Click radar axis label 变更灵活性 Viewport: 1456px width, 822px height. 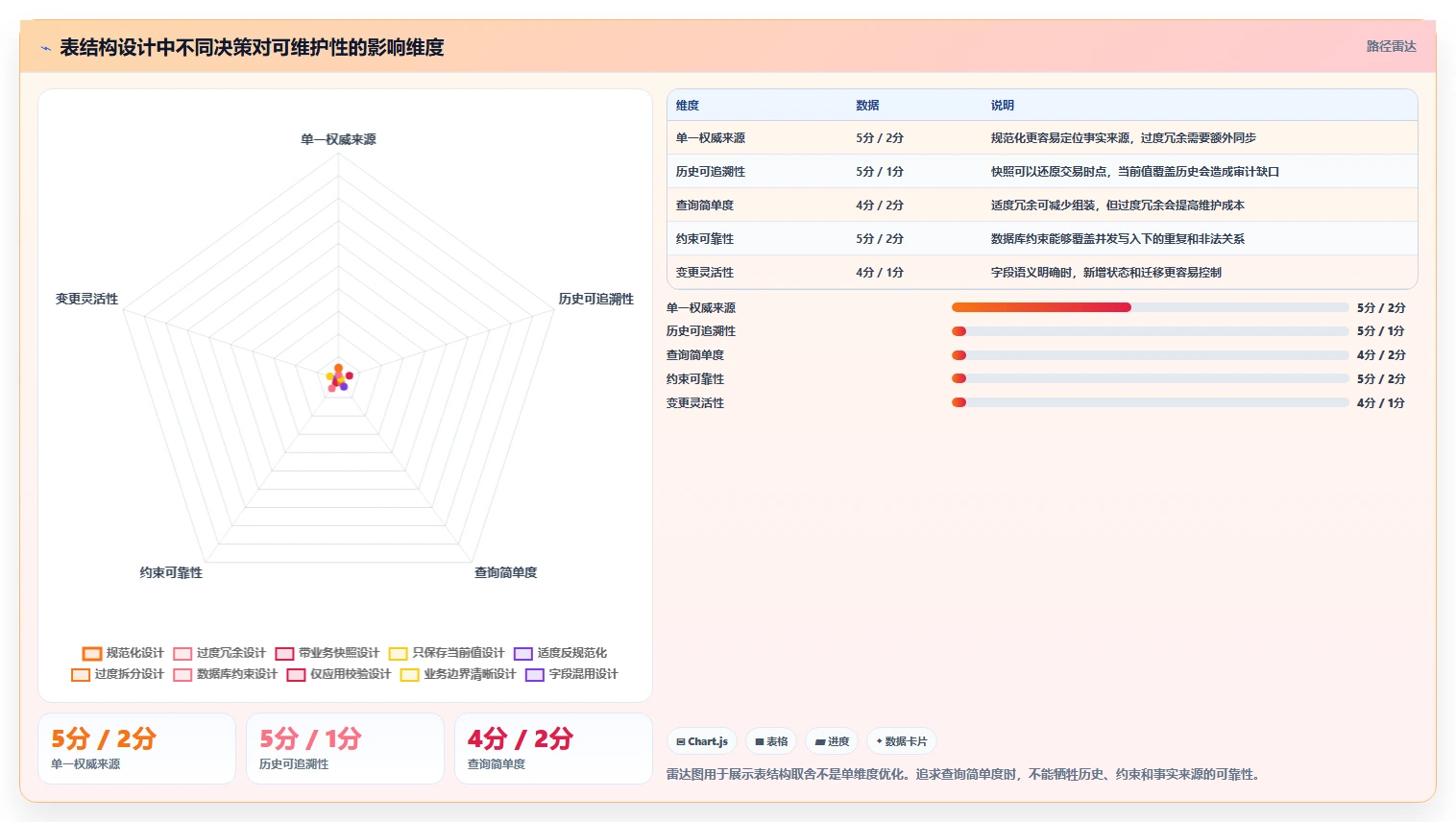[86, 300]
